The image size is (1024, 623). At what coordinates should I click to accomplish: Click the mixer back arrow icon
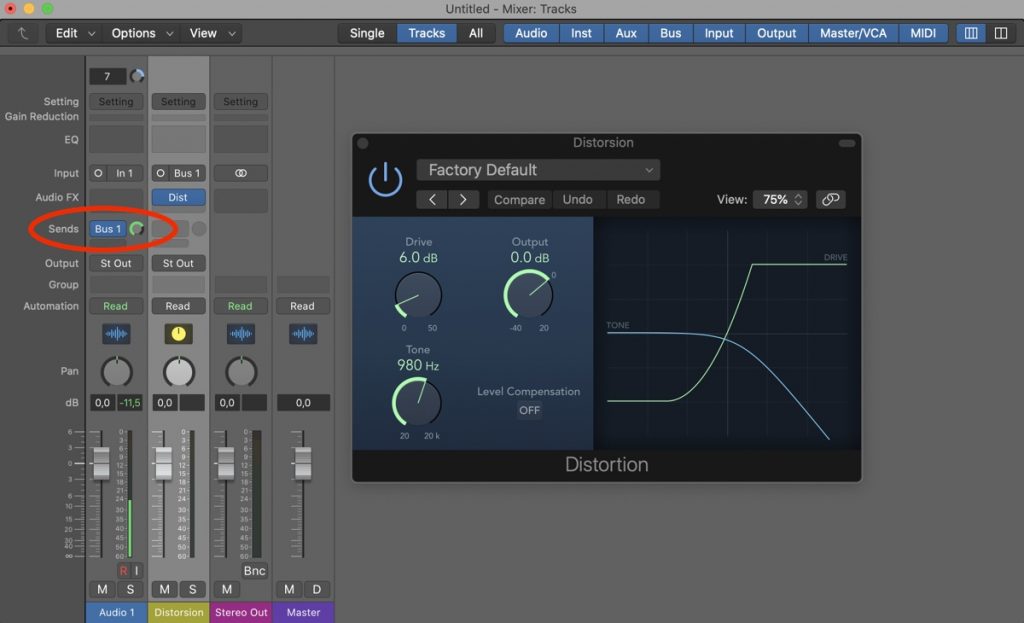click(23, 33)
